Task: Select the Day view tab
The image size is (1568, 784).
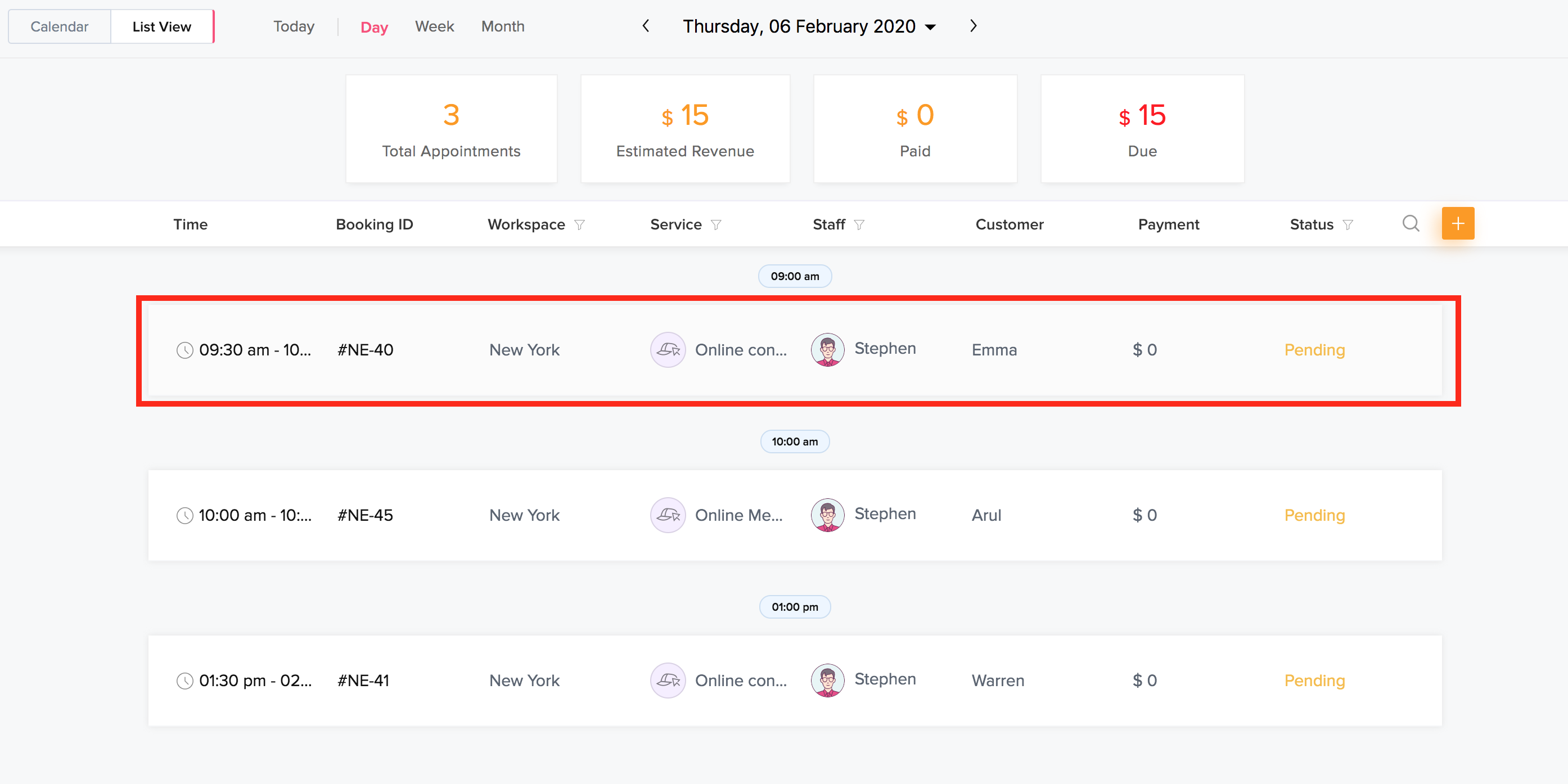Action: tap(374, 28)
